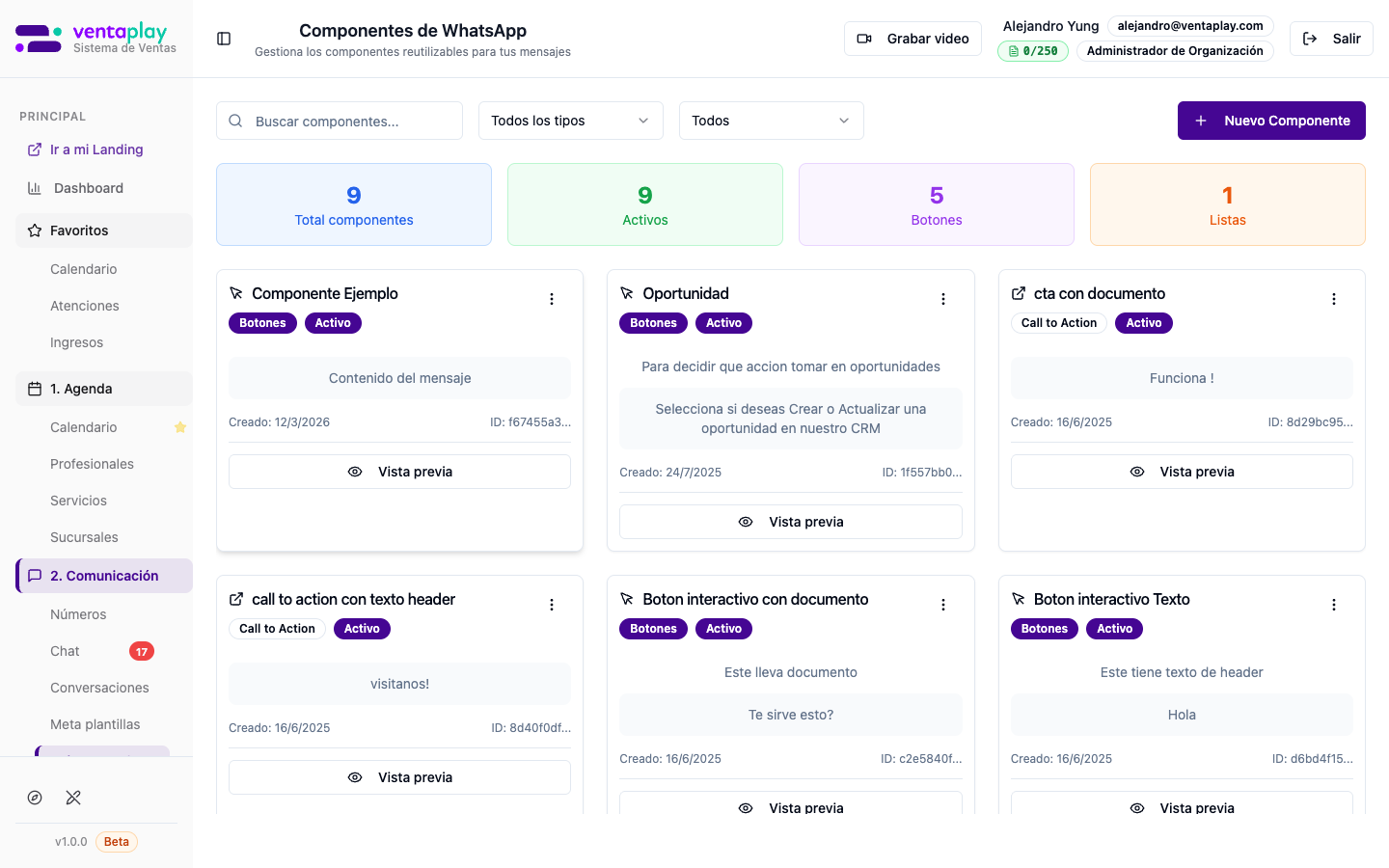Collapse the Favoritos sidebar section
1389x868 pixels.
pyautogui.click(x=104, y=231)
